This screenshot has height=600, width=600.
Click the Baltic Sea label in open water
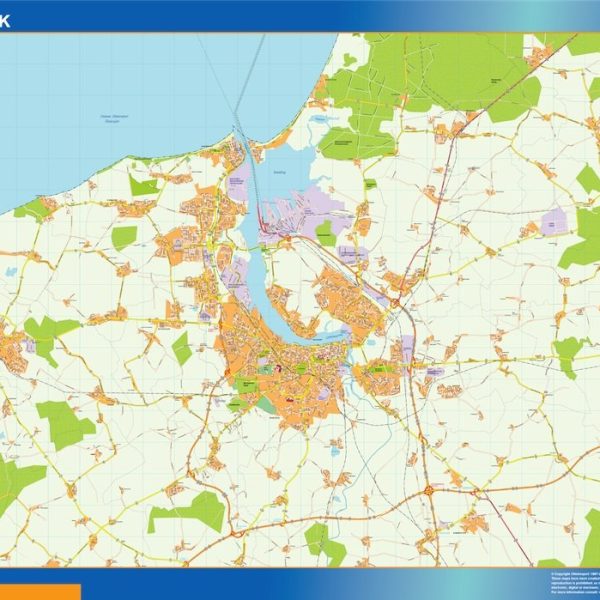pos(114,118)
